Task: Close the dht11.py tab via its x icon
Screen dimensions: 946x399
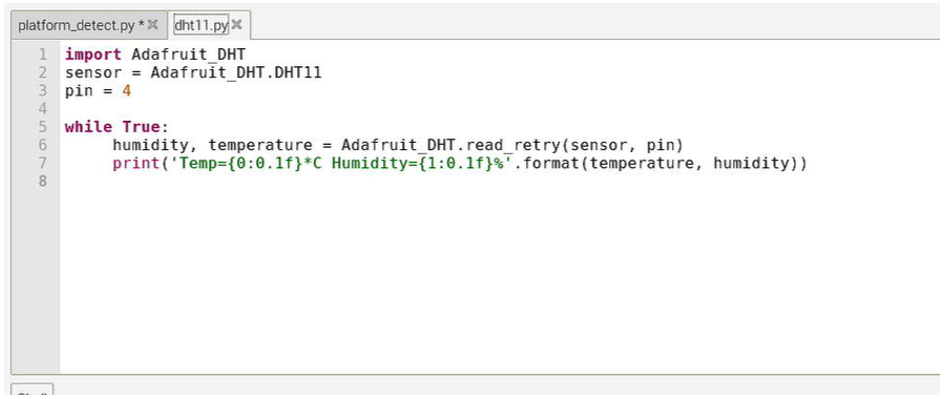Action: coord(237,25)
